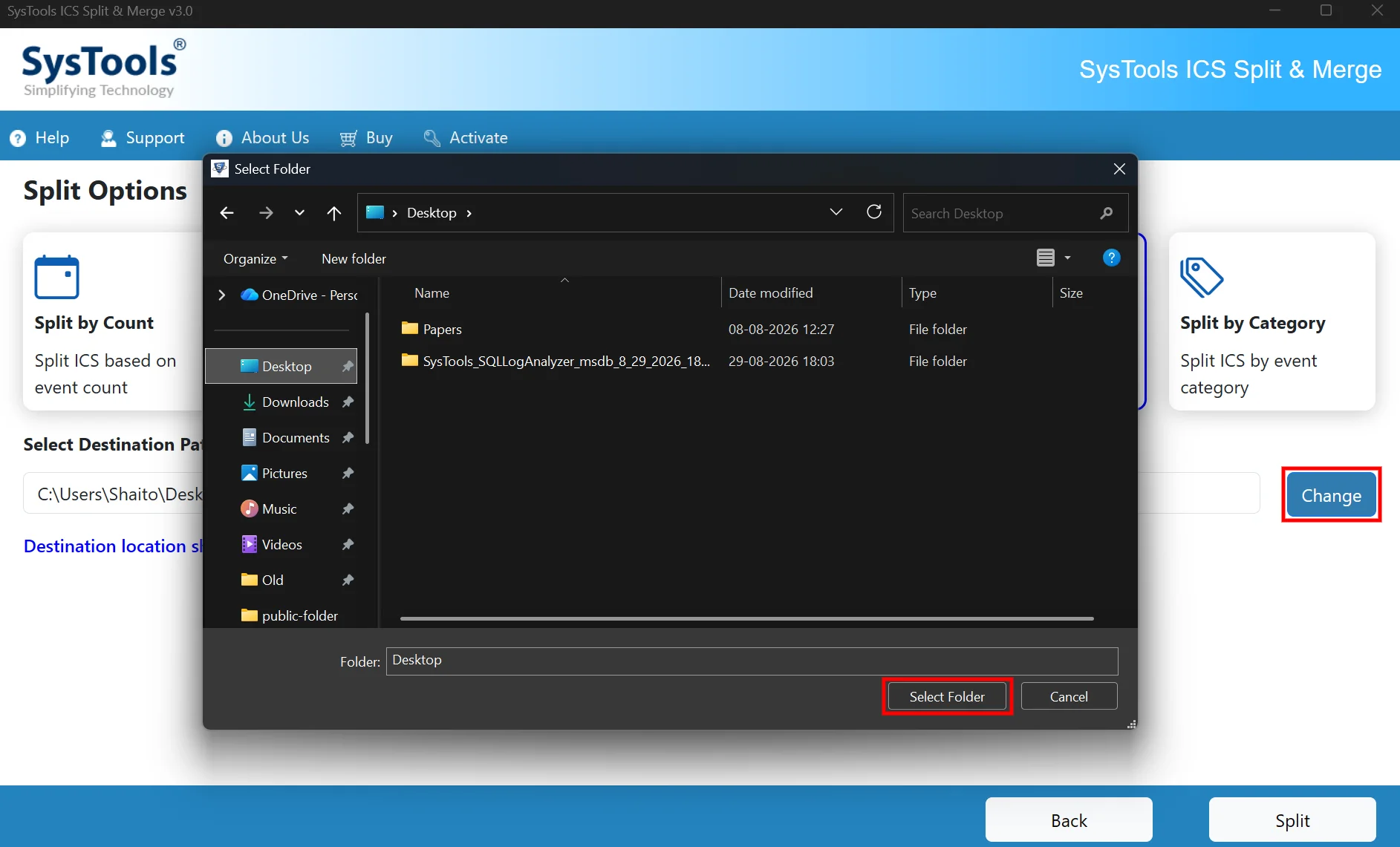Click New folder in the dialog toolbar
This screenshot has width=1400, height=847.
(354, 258)
